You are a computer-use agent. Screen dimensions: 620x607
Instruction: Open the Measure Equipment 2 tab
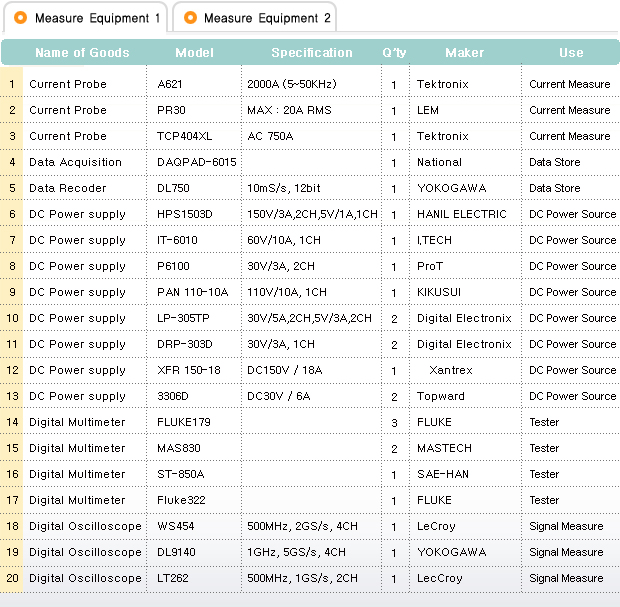click(x=255, y=18)
